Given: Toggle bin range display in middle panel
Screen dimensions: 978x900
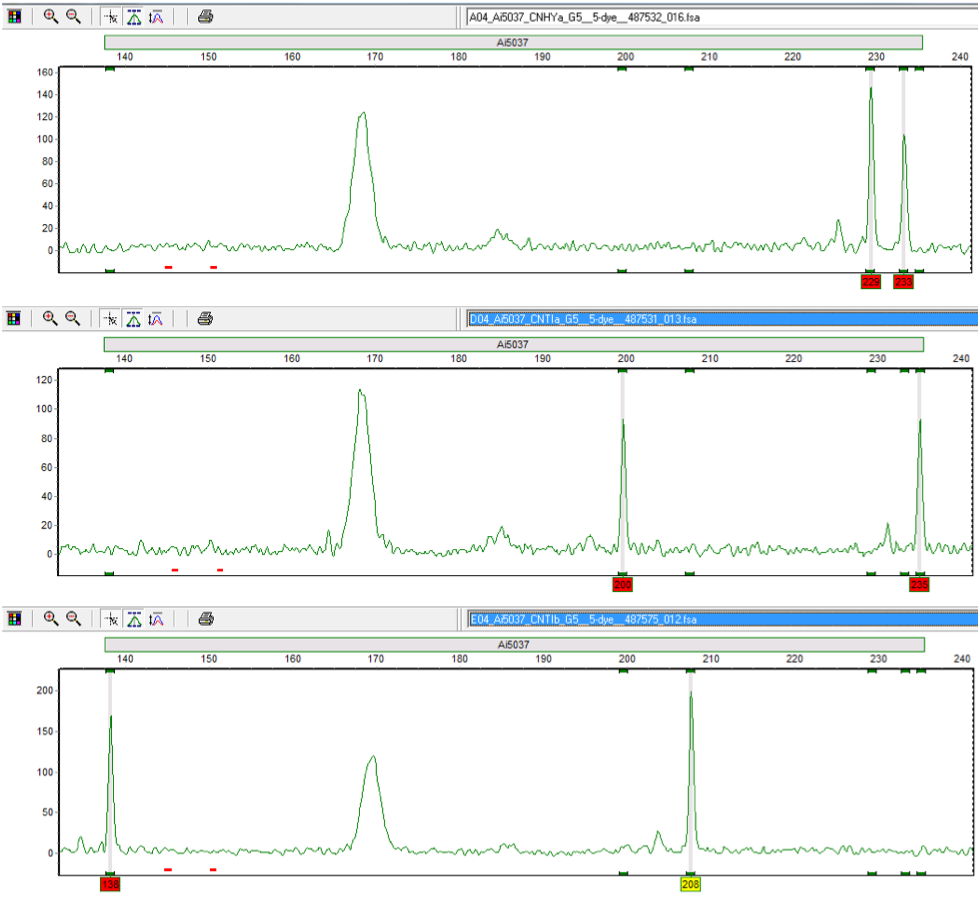Looking at the screenshot, I should pos(134,319).
